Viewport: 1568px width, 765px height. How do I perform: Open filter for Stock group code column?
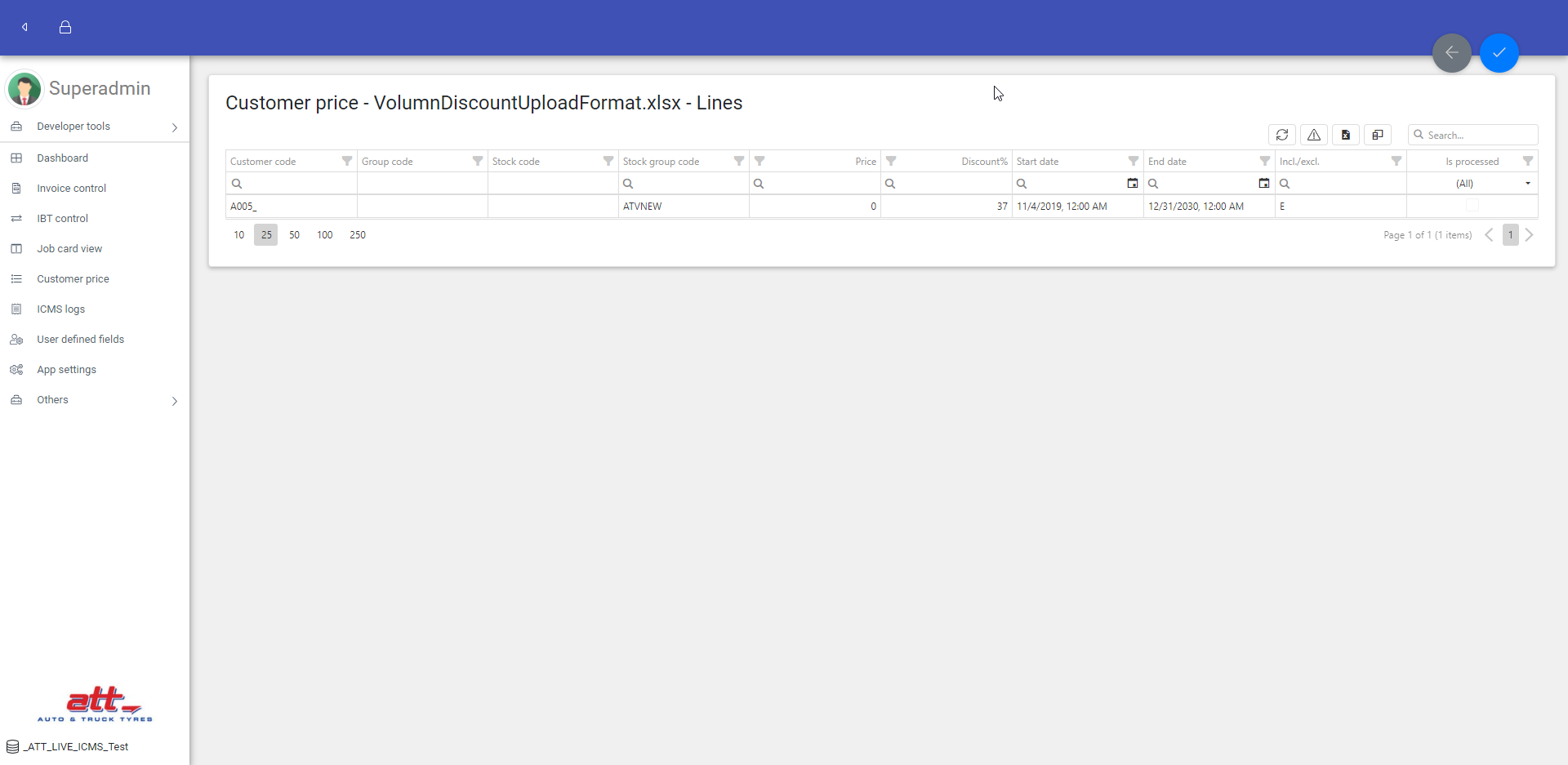click(x=738, y=161)
